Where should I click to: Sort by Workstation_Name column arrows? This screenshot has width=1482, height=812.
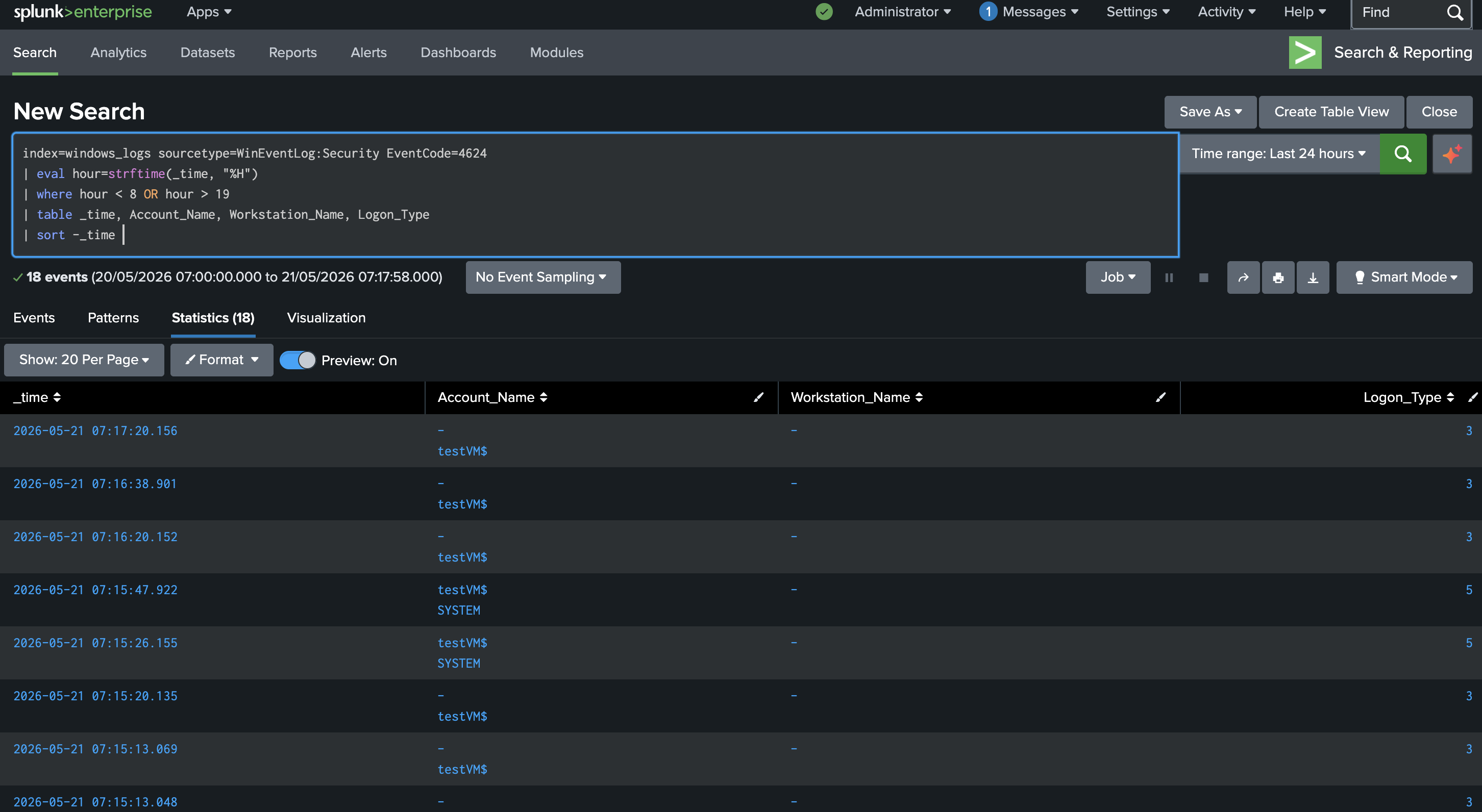[919, 397]
